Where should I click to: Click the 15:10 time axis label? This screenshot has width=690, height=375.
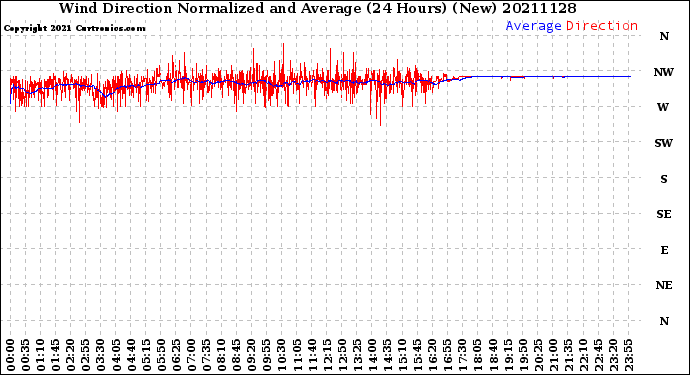402,356
